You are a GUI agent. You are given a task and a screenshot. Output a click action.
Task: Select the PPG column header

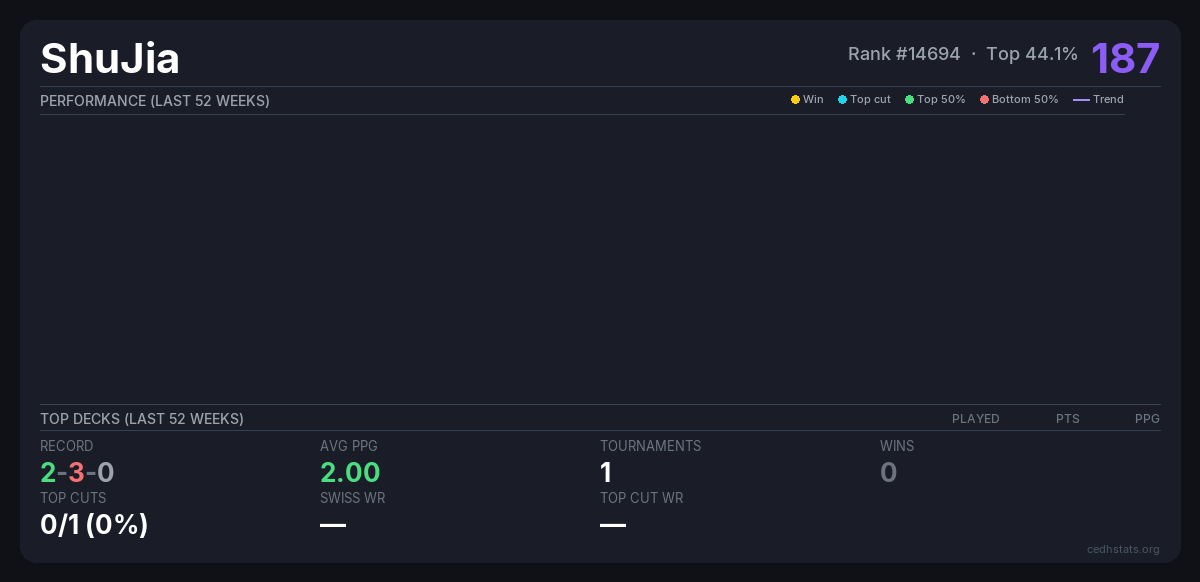(x=1147, y=419)
